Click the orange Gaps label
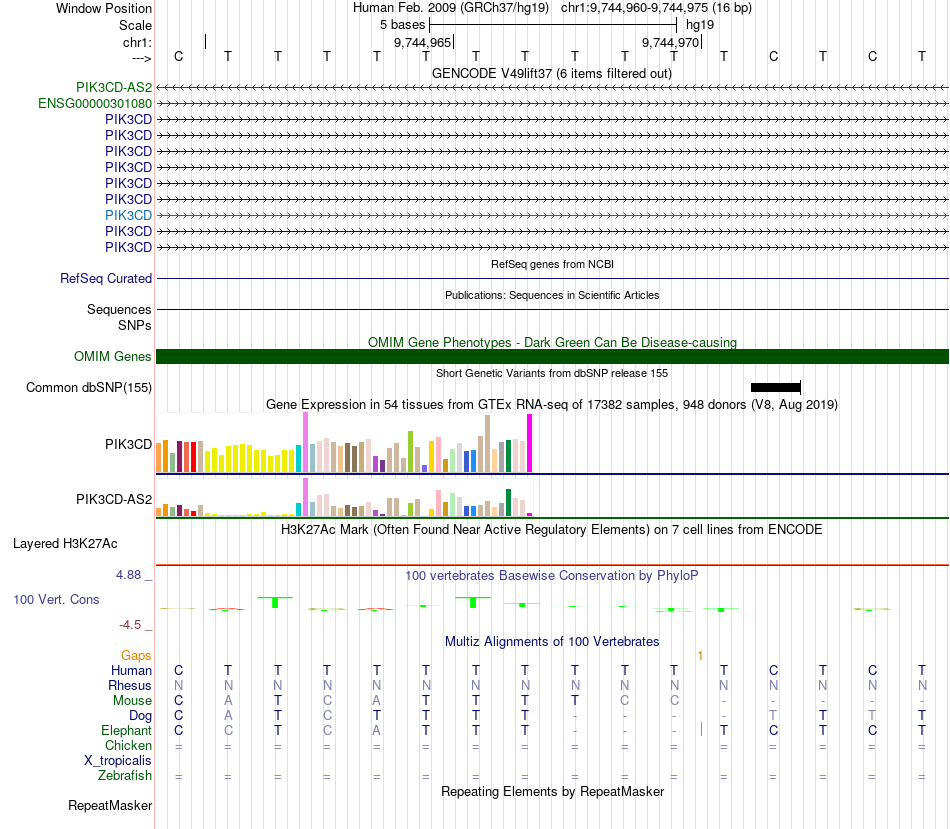Screen dimensions: 950x829 tap(136, 655)
